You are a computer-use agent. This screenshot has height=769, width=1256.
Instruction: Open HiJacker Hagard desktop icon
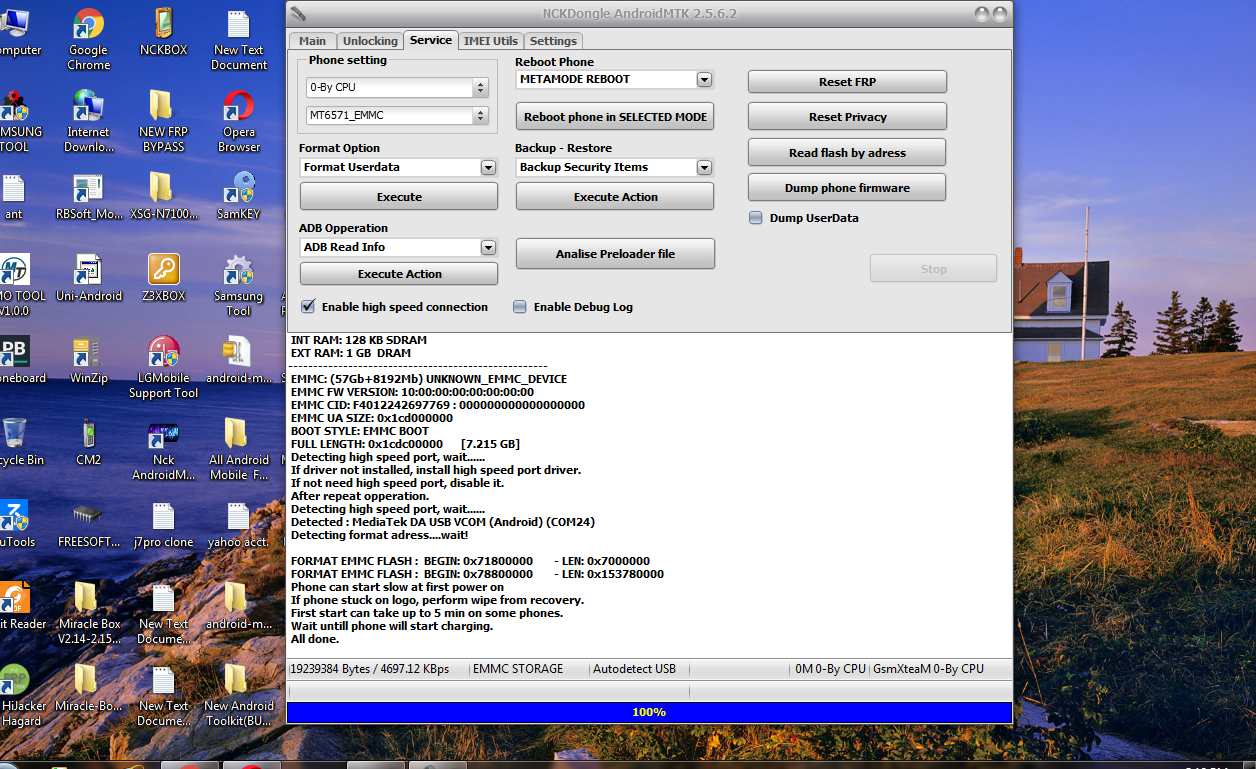tap(20, 696)
